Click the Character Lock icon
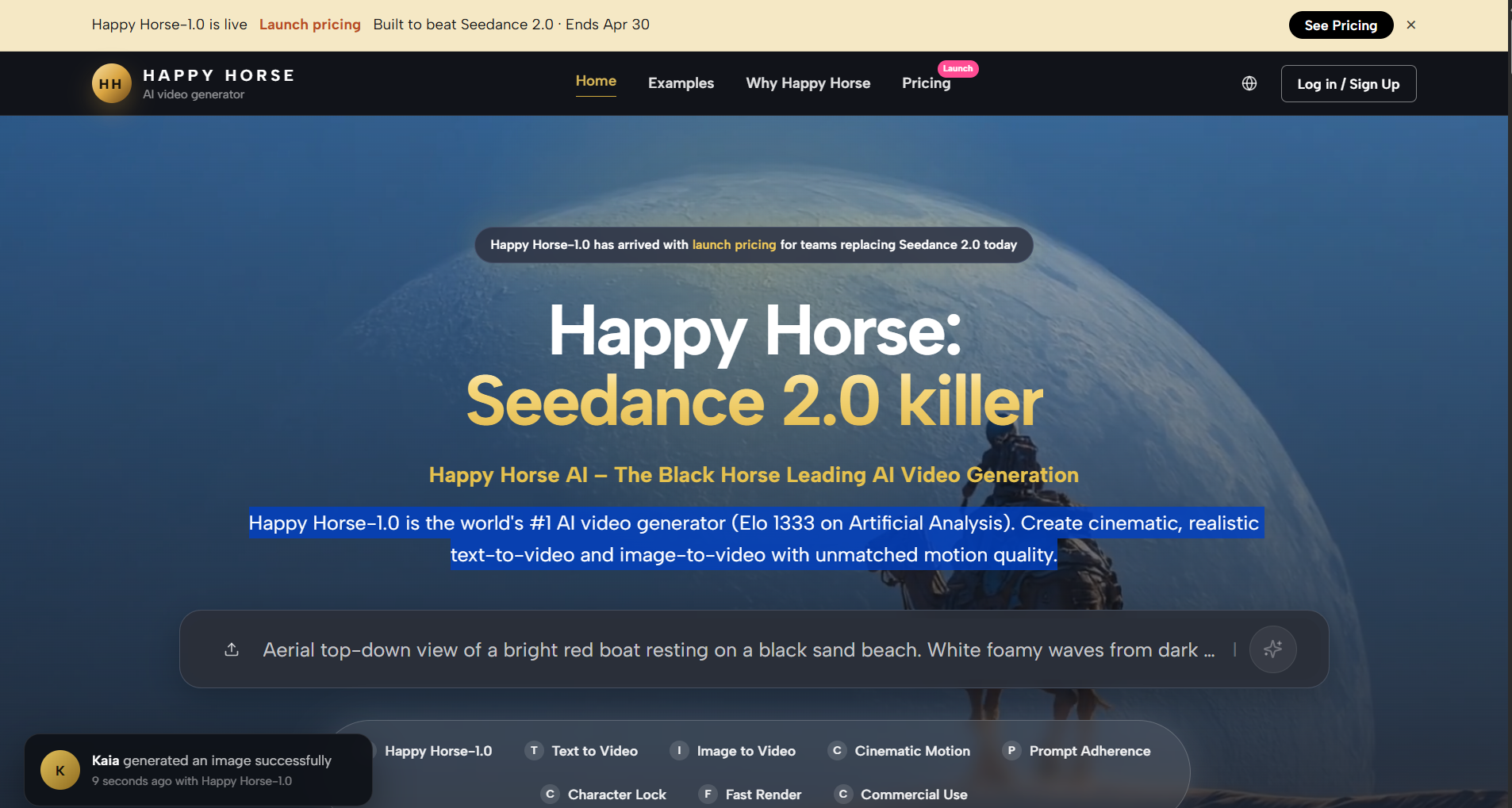The height and width of the screenshot is (808, 1512). [x=549, y=794]
